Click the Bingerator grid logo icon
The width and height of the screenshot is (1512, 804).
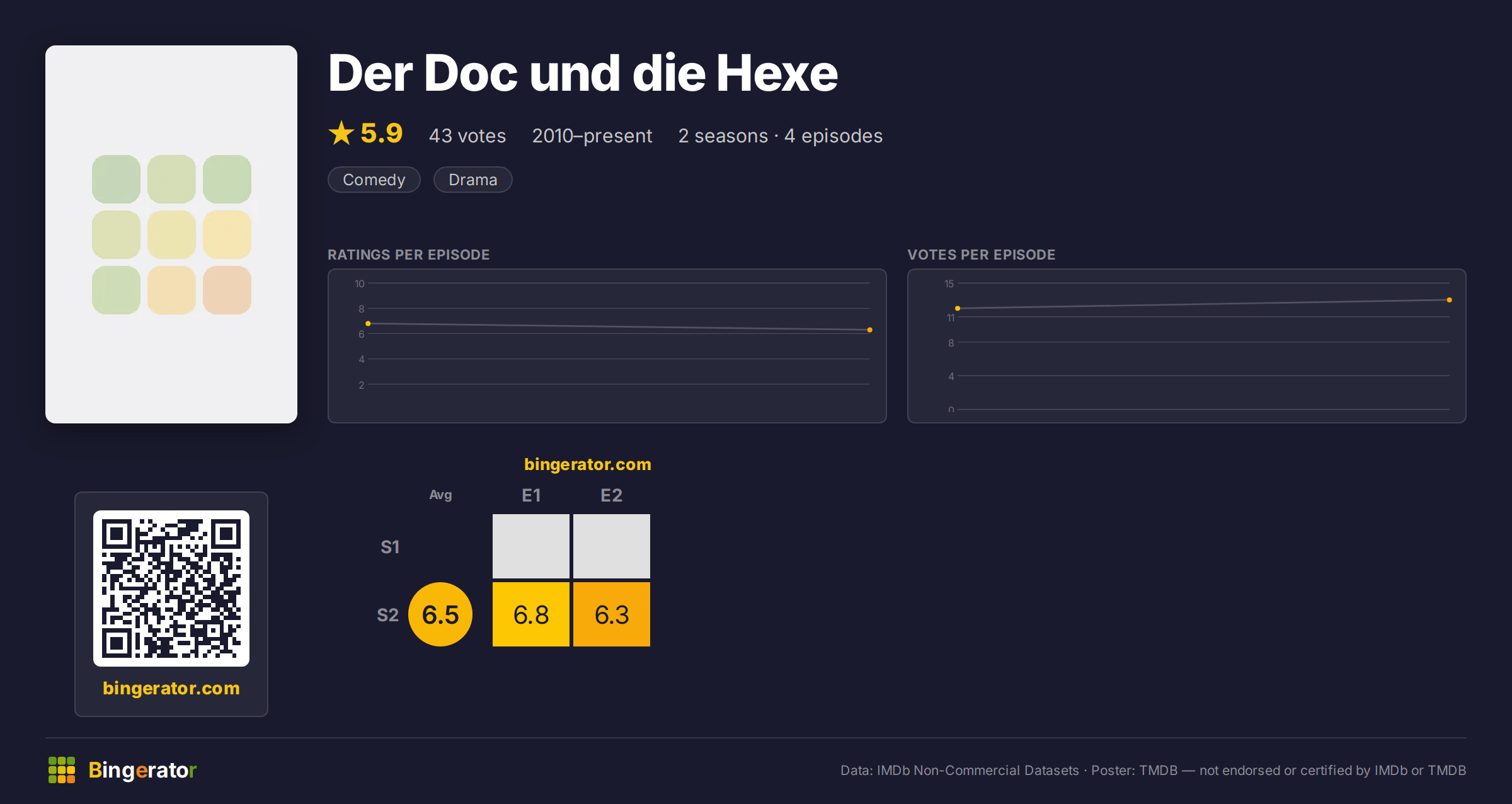point(62,770)
